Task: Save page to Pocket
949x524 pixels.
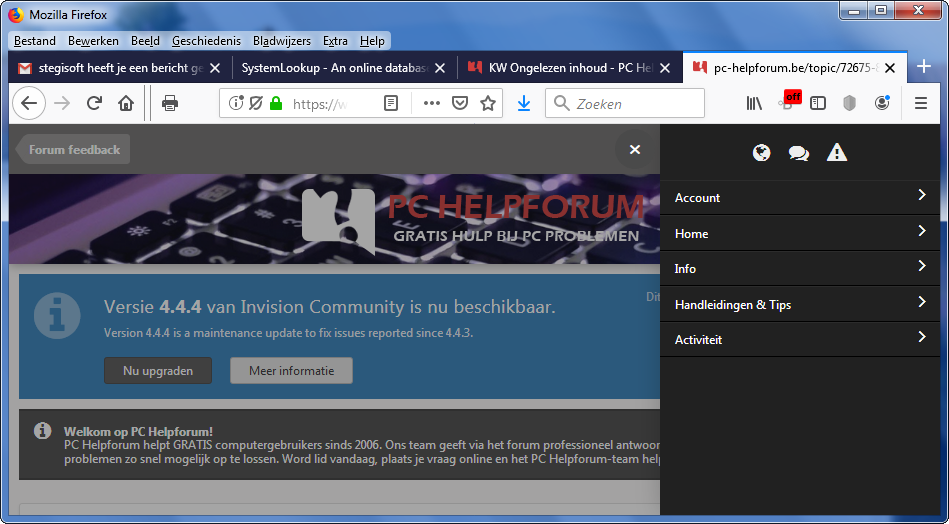Action: pos(461,103)
